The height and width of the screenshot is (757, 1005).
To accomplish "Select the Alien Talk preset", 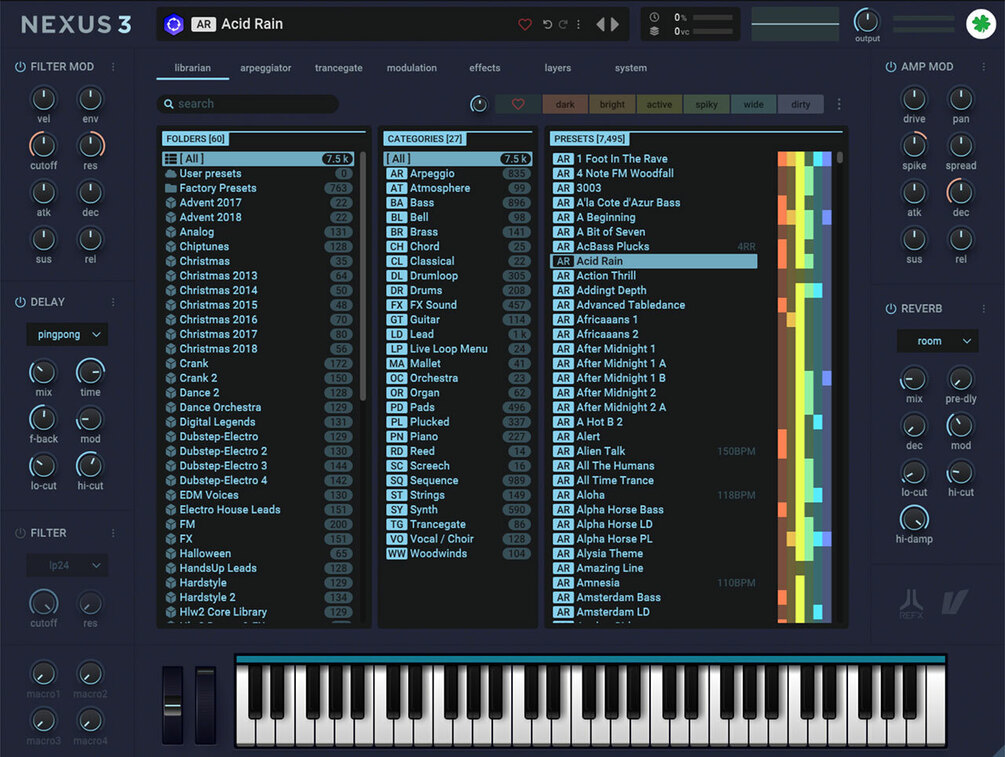I will click(654, 451).
